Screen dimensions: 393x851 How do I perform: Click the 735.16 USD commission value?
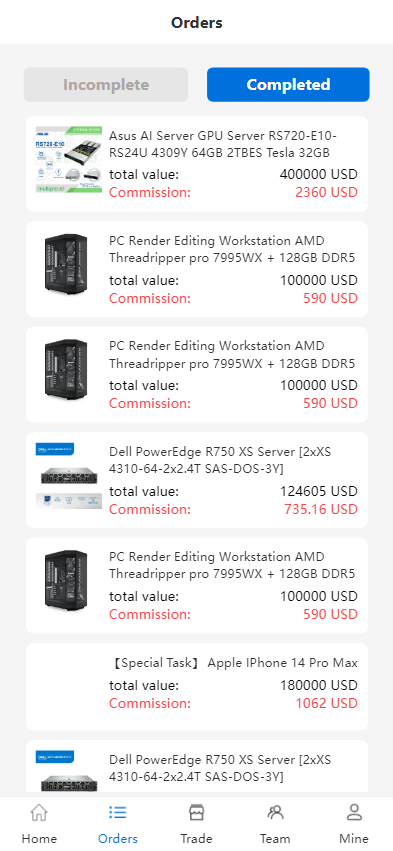(x=321, y=509)
